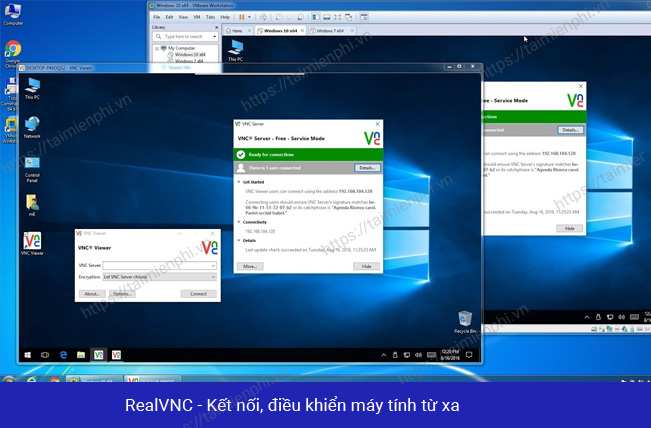Open the Windows 10 Start button in VNC session
The width and height of the screenshot is (651, 428).
coord(27,355)
